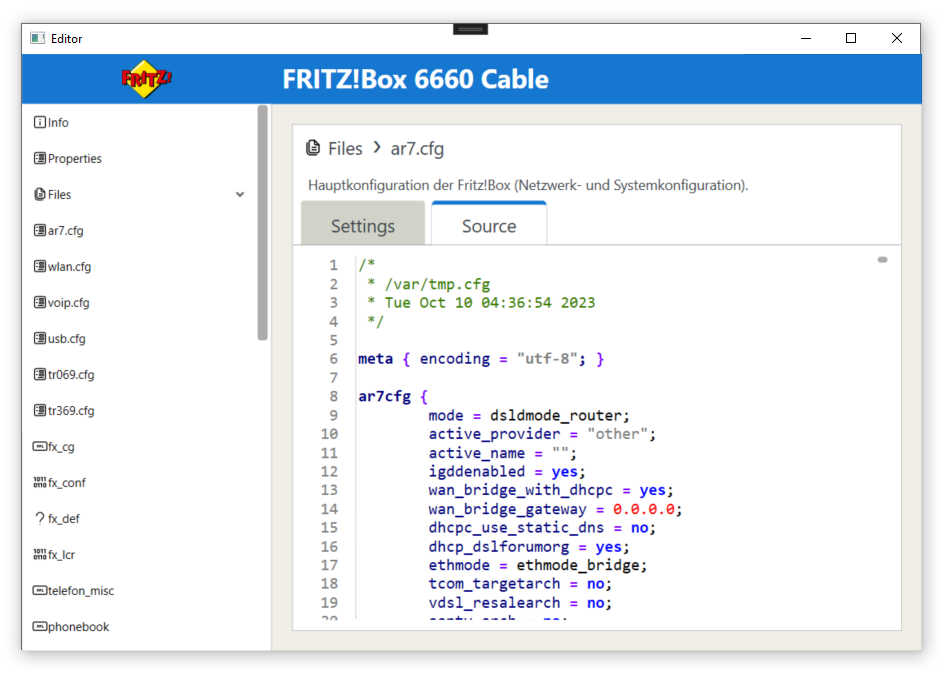The width and height of the screenshot is (952, 696).
Task: Click the 'ar7cfg {' code line
Action: [393, 397]
